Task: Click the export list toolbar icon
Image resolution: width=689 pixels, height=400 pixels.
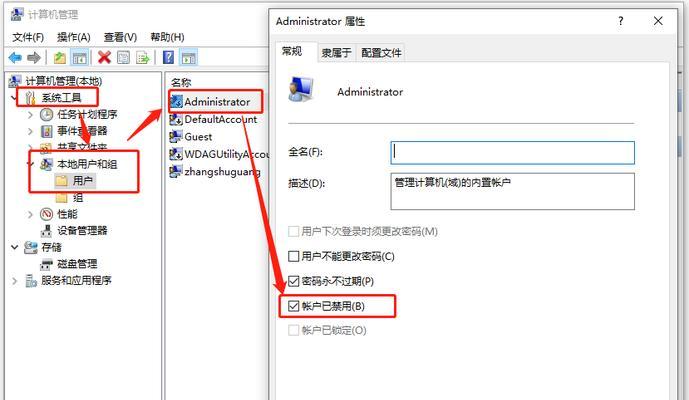Action: click(143, 58)
